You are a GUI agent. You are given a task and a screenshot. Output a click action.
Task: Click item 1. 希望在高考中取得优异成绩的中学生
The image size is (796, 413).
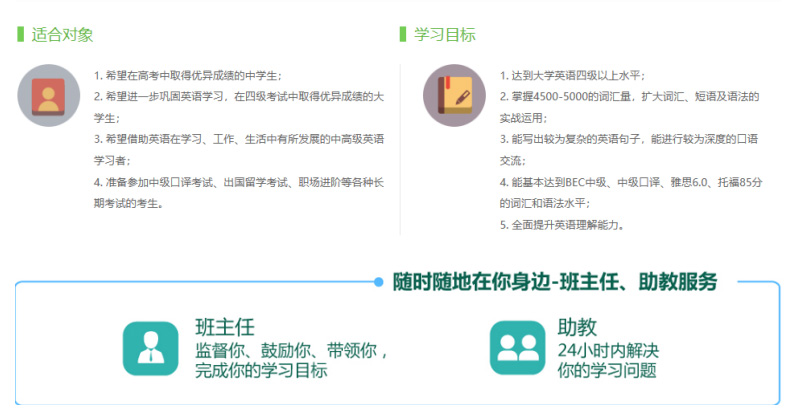[x=187, y=76]
